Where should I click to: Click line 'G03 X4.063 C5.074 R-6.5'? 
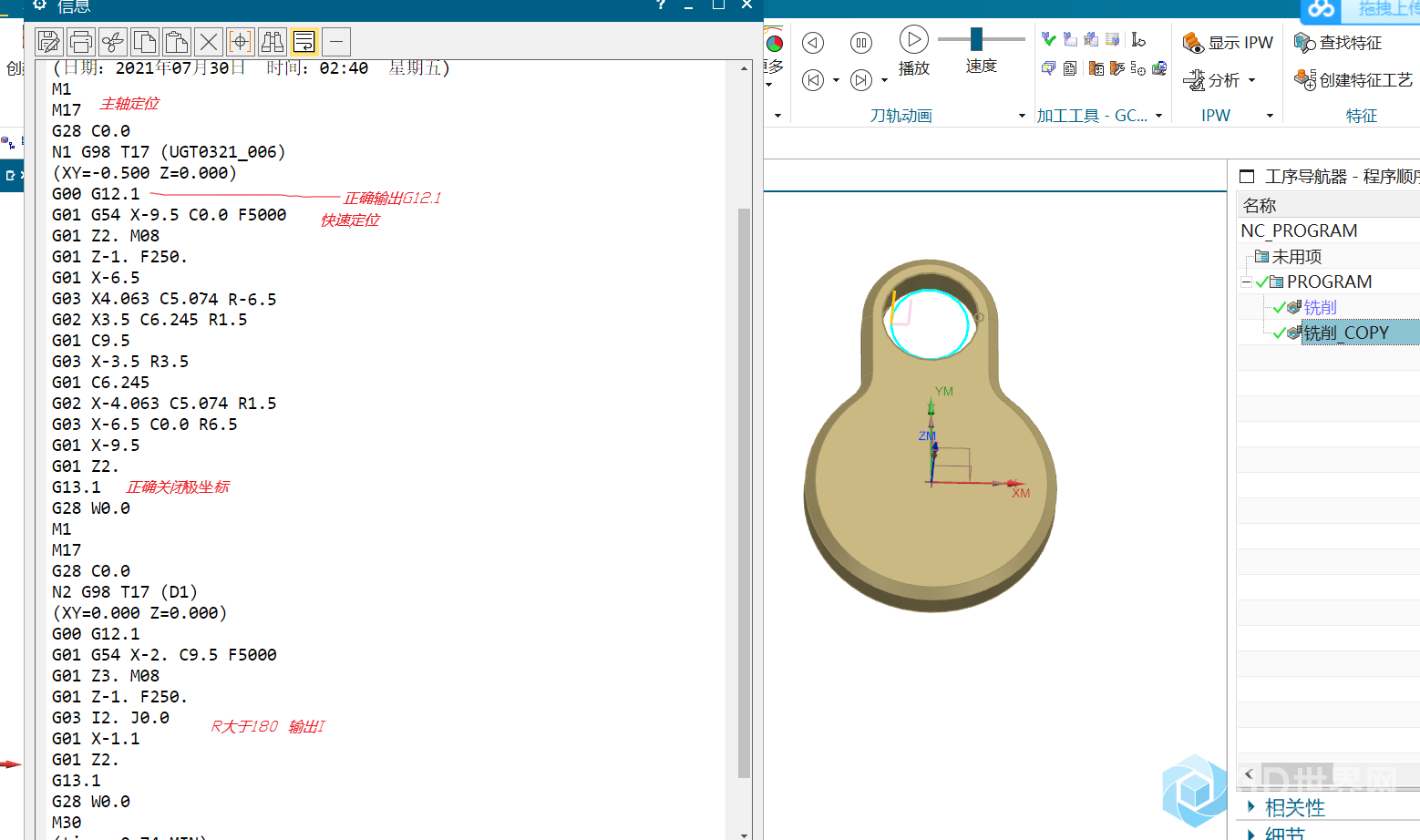click(164, 299)
